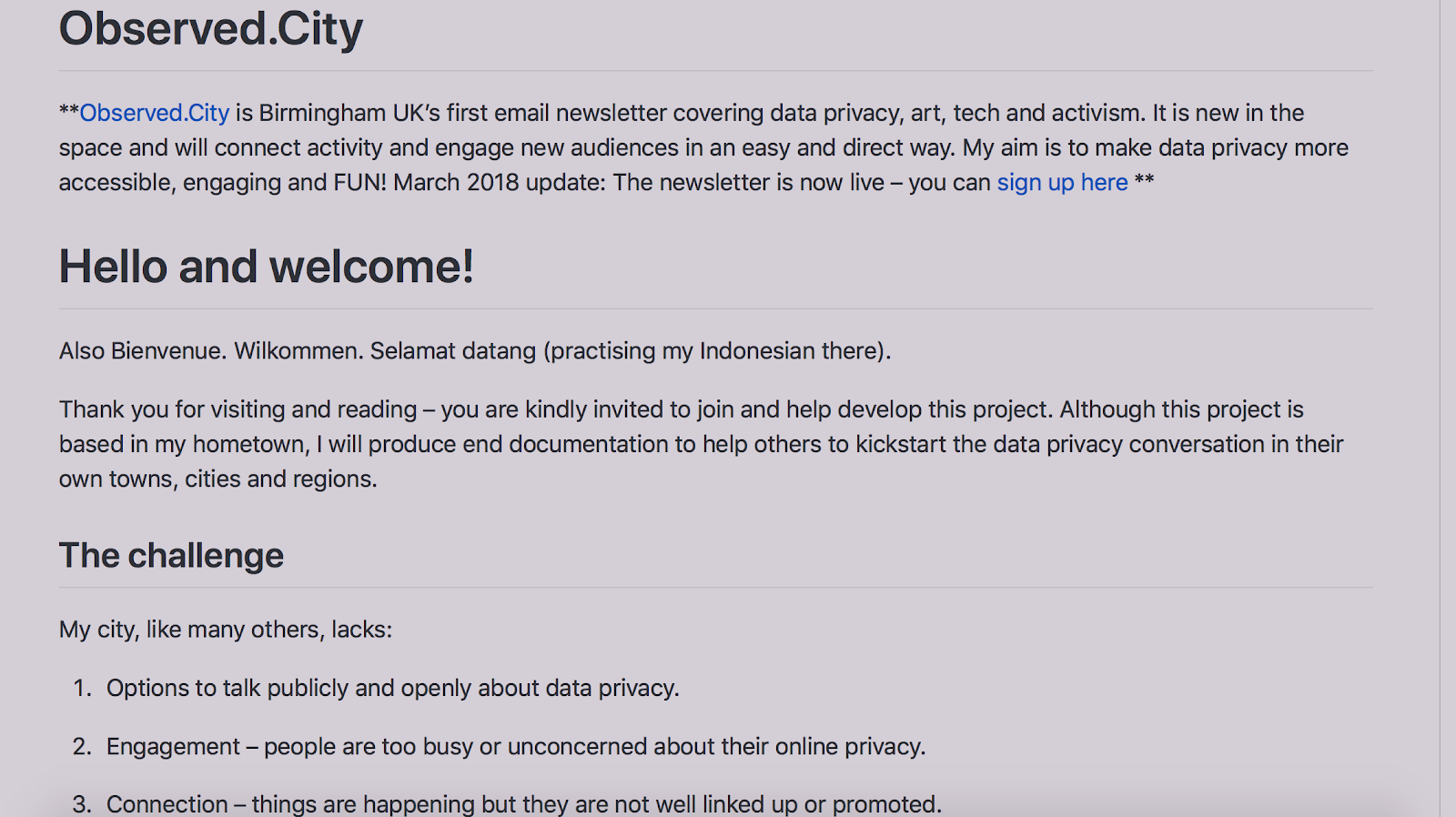
Task: Click list item two starting with 'Engagement'
Action: (x=515, y=746)
